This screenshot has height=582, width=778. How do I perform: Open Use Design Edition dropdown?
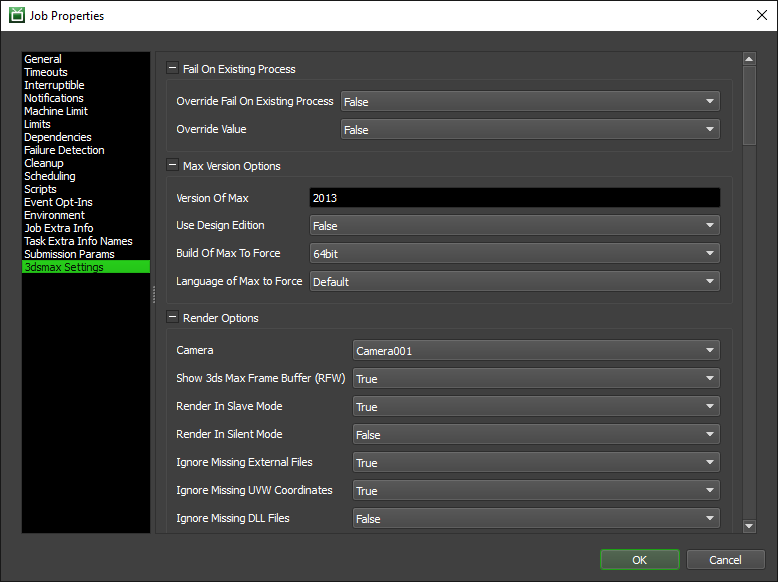click(514, 226)
